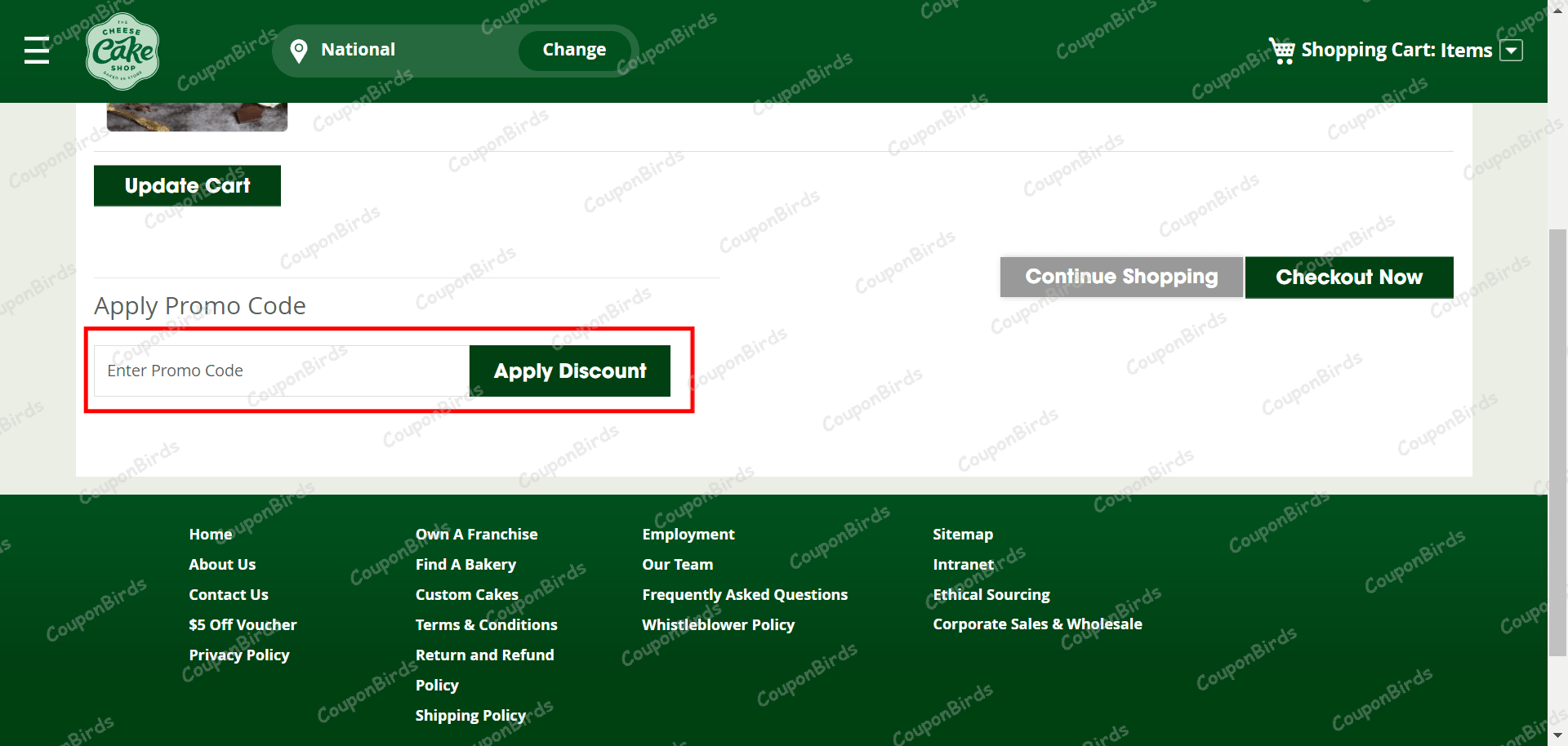The height and width of the screenshot is (746, 1568).
Task: Click the page vertical scrollbar
Action: [x=1558, y=441]
